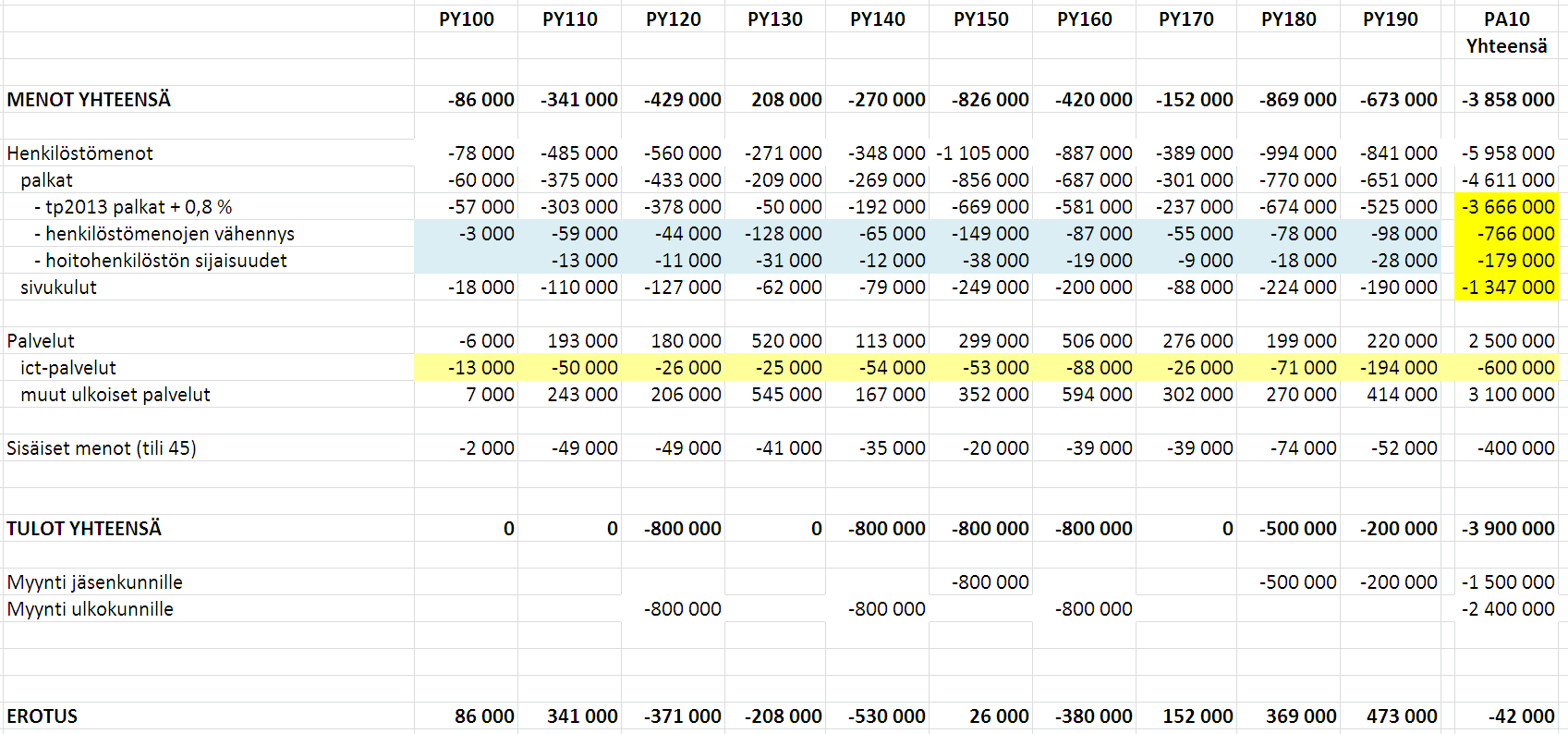Click Myynti jäsenkunnille total -1 500 000

[x=1508, y=582]
